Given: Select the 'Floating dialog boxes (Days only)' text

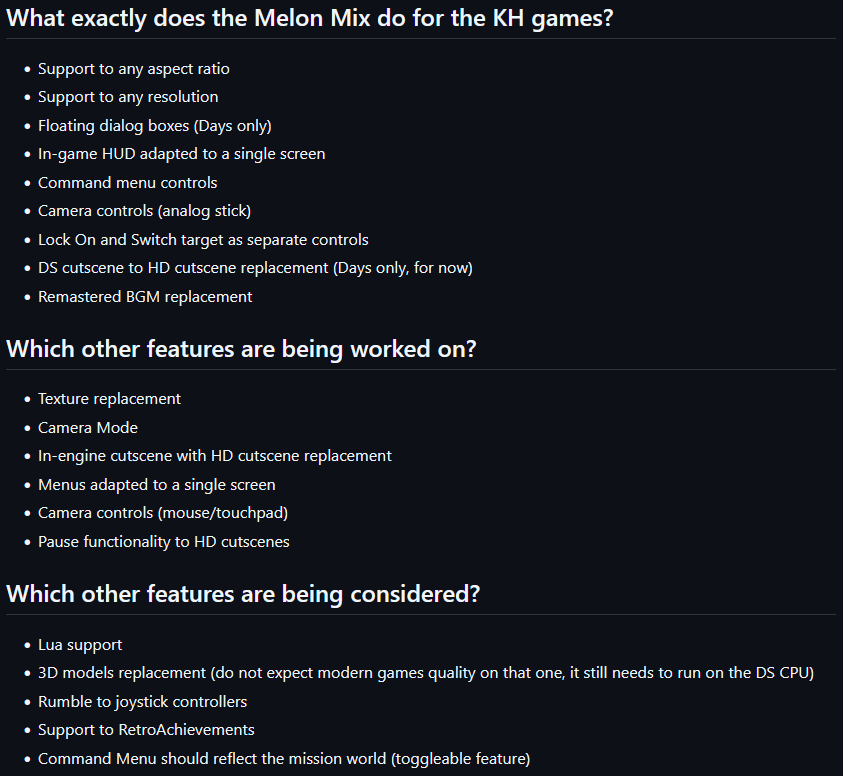Looking at the screenshot, I should tap(155, 126).
